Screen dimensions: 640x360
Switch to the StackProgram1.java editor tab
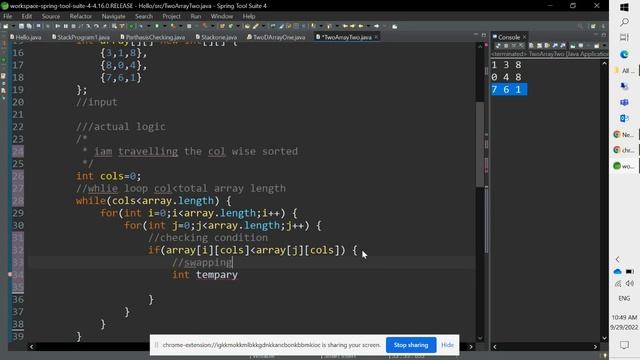pyautogui.click(x=81, y=37)
